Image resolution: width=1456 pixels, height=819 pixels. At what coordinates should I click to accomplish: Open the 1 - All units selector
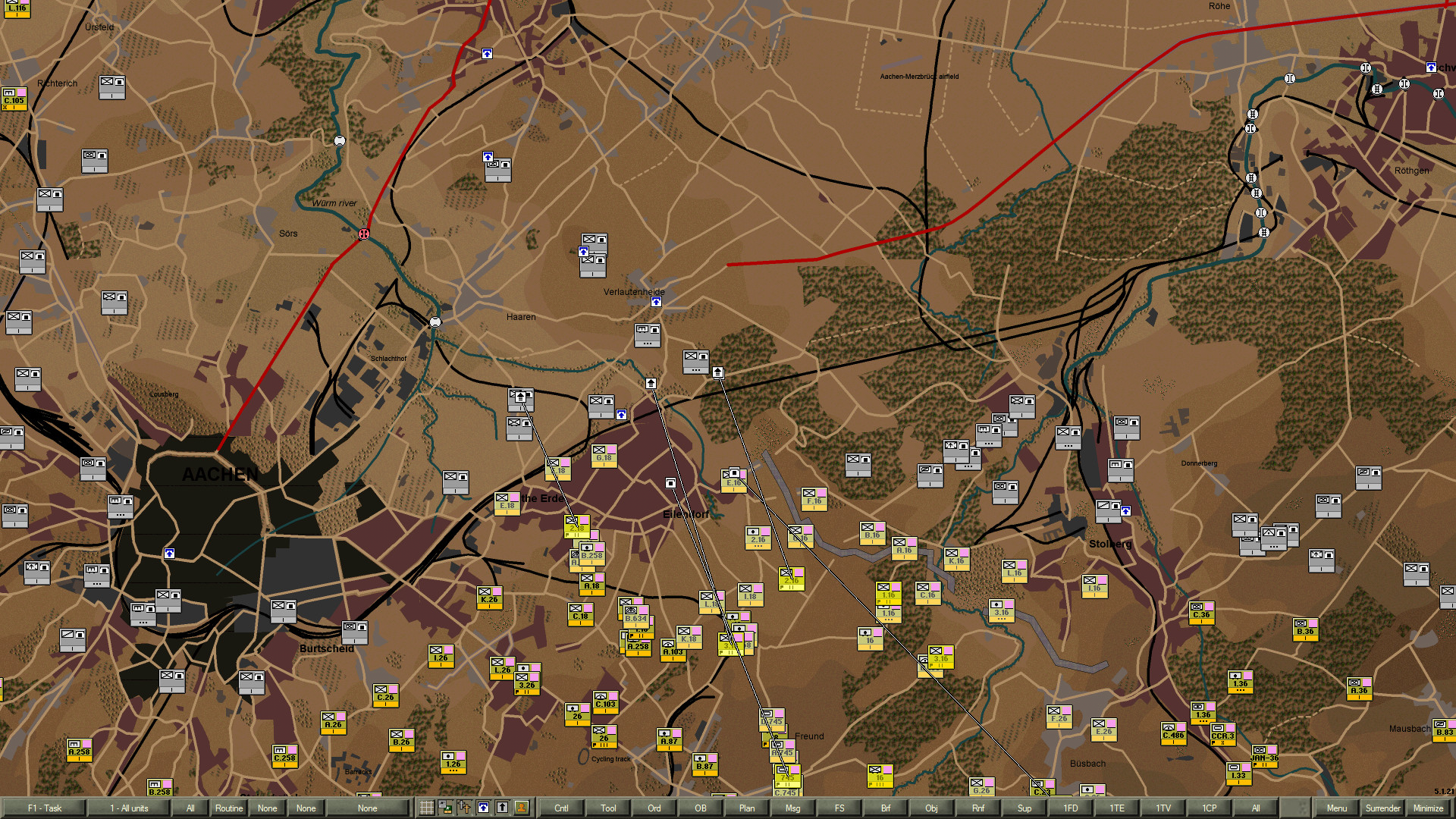(x=130, y=808)
